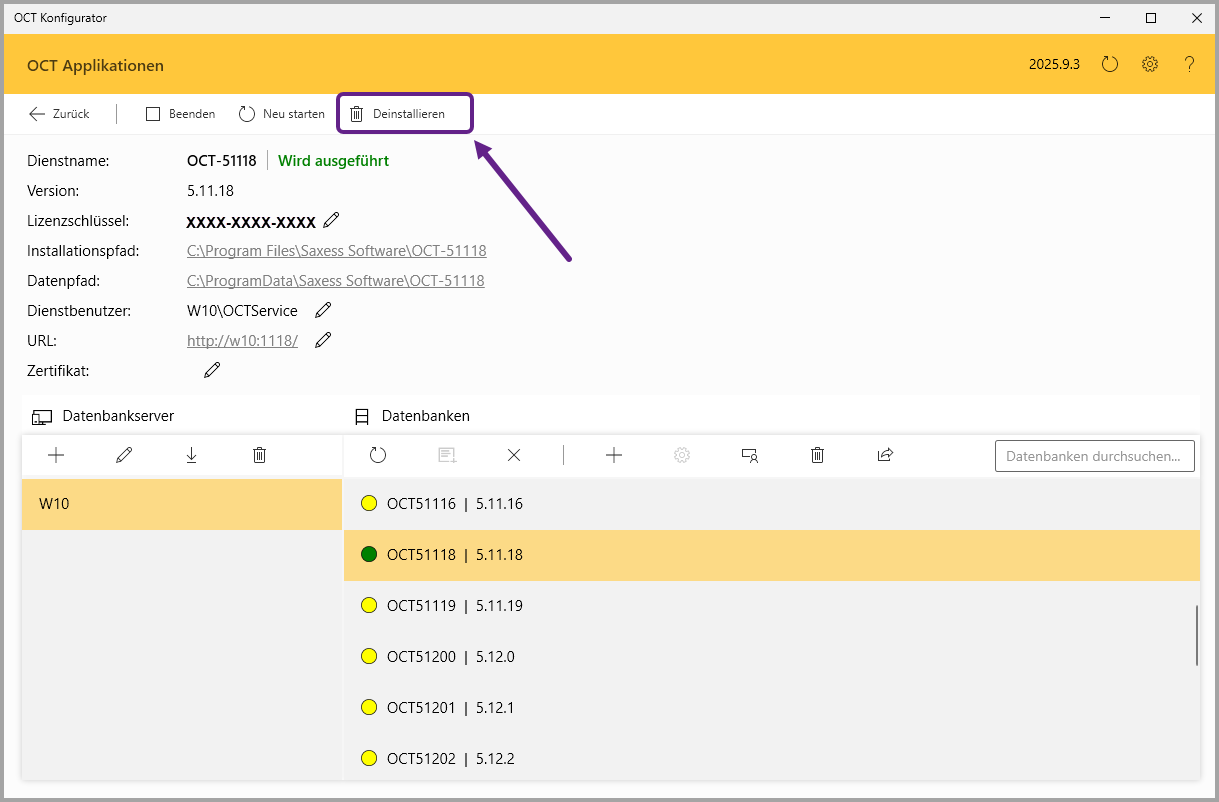Screen dimensions: 1219x802
Task: Add a new database server
Action: 56,455
